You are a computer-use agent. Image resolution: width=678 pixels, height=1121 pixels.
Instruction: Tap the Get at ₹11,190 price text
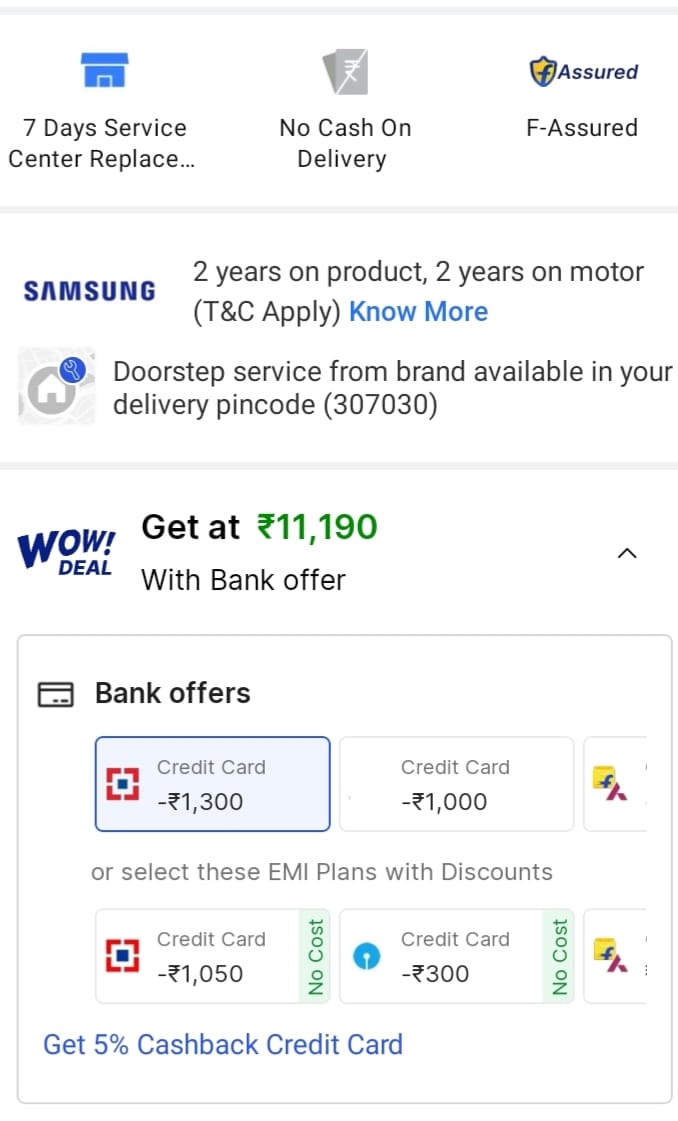(260, 527)
